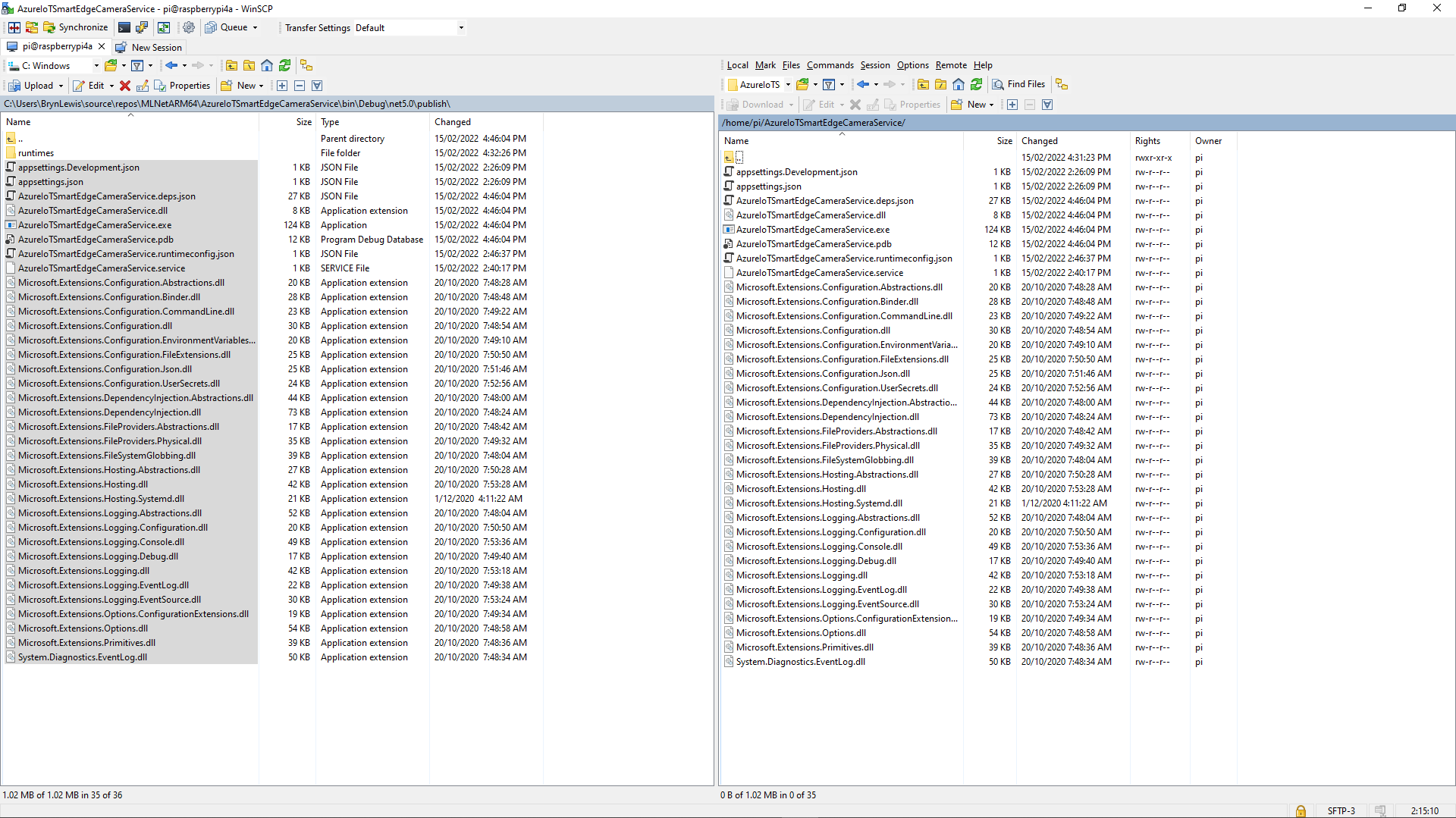1456x818 pixels.
Task: Go to local home directory icon
Action: point(267,65)
